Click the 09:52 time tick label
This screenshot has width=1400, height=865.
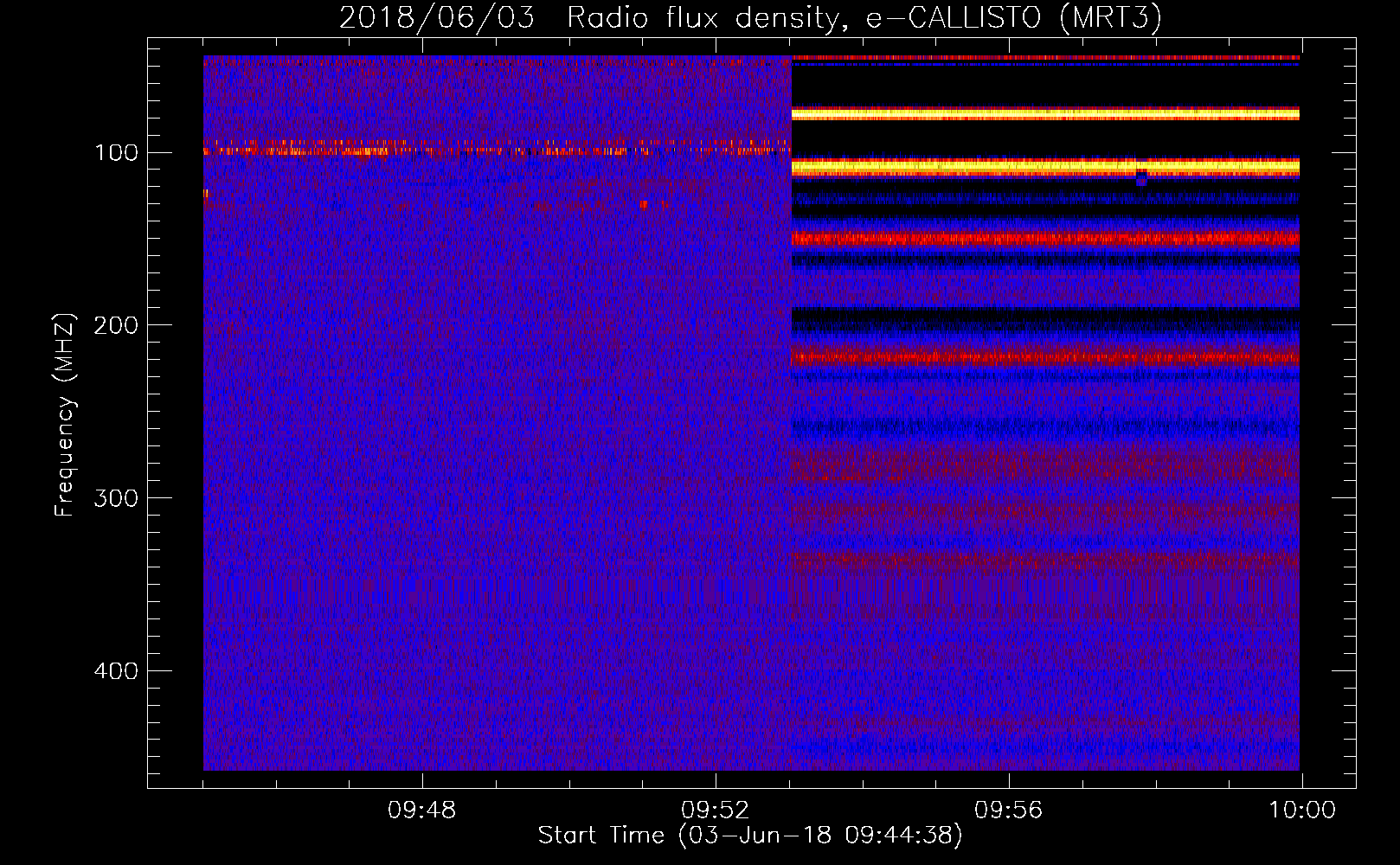pyautogui.click(x=715, y=811)
